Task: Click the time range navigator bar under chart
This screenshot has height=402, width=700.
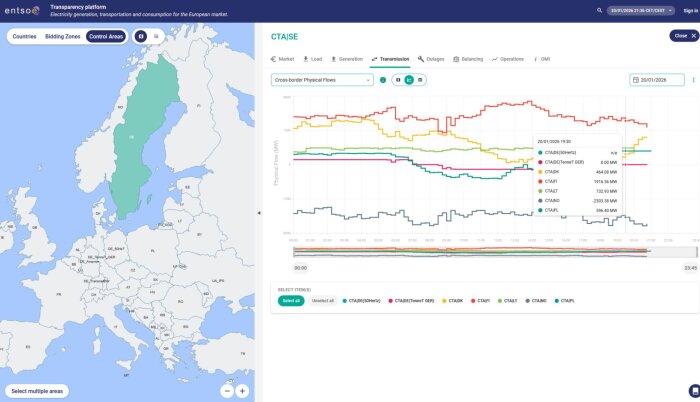Action: point(495,252)
